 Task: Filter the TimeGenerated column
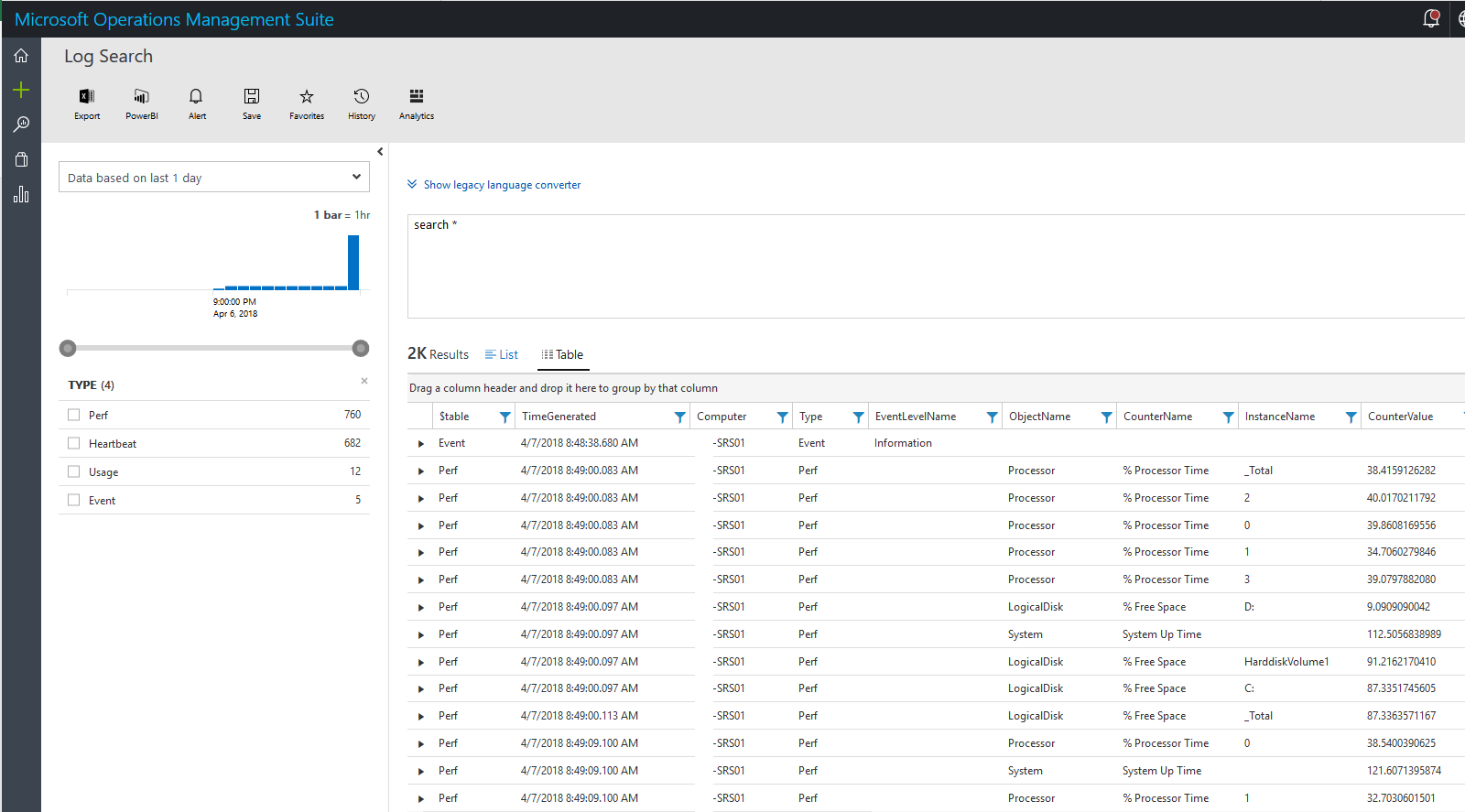click(679, 417)
